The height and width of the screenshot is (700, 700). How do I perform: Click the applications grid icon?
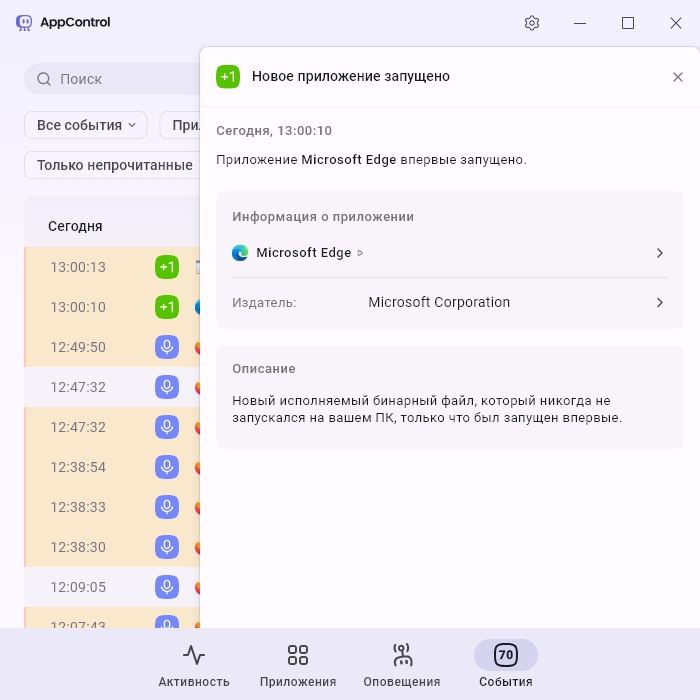click(298, 655)
